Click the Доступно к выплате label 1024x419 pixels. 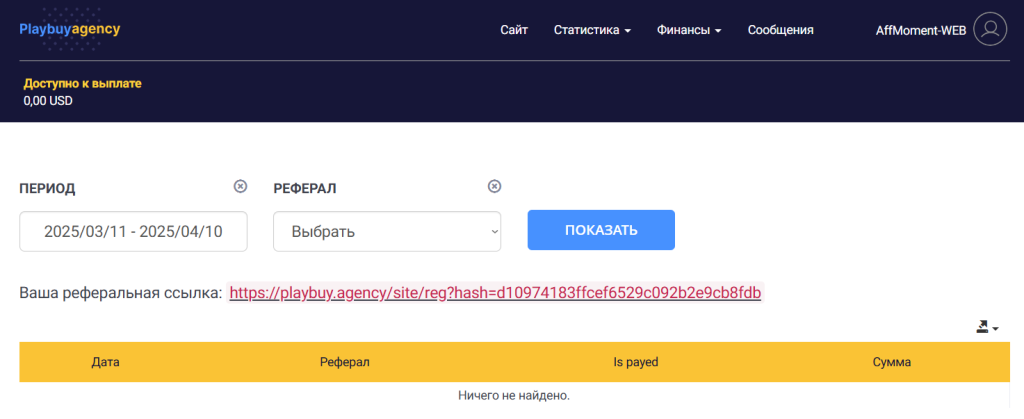pos(82,83)
